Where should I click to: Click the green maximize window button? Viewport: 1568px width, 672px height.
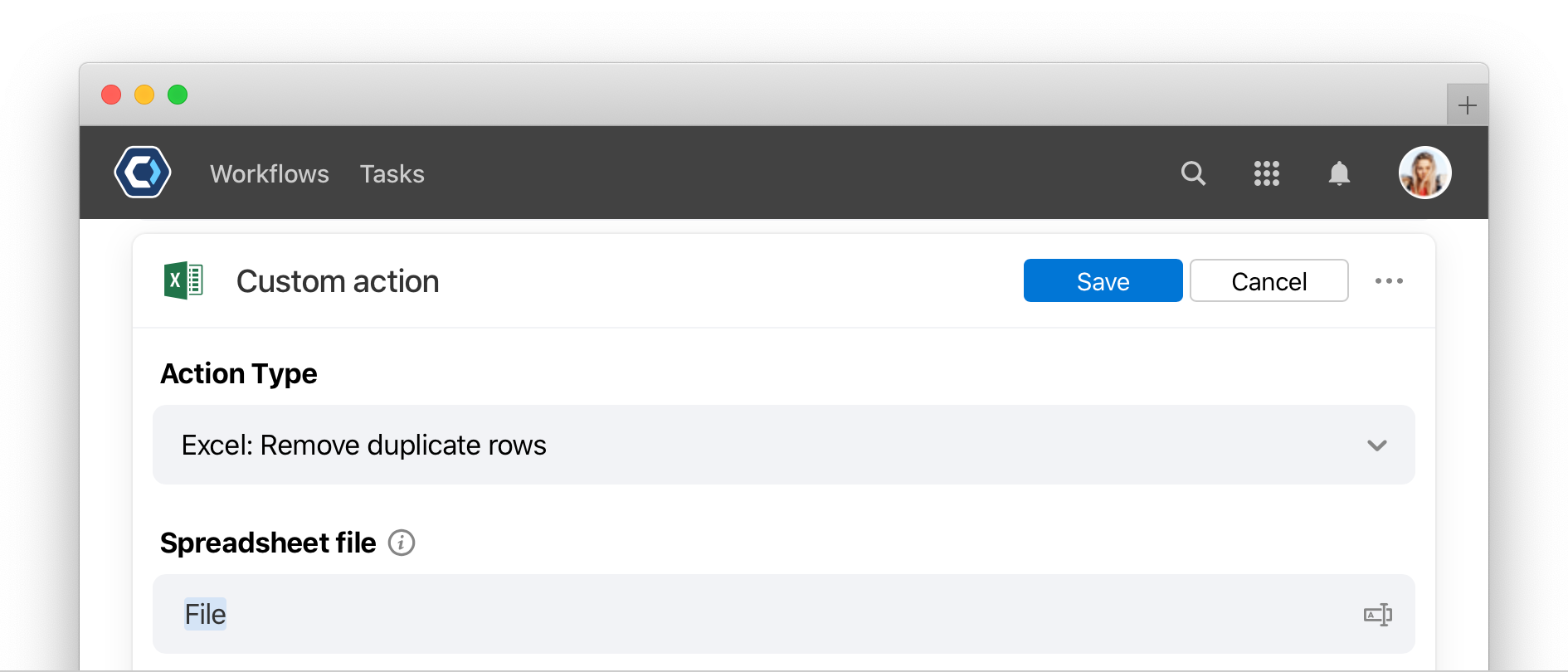point(178,95)
